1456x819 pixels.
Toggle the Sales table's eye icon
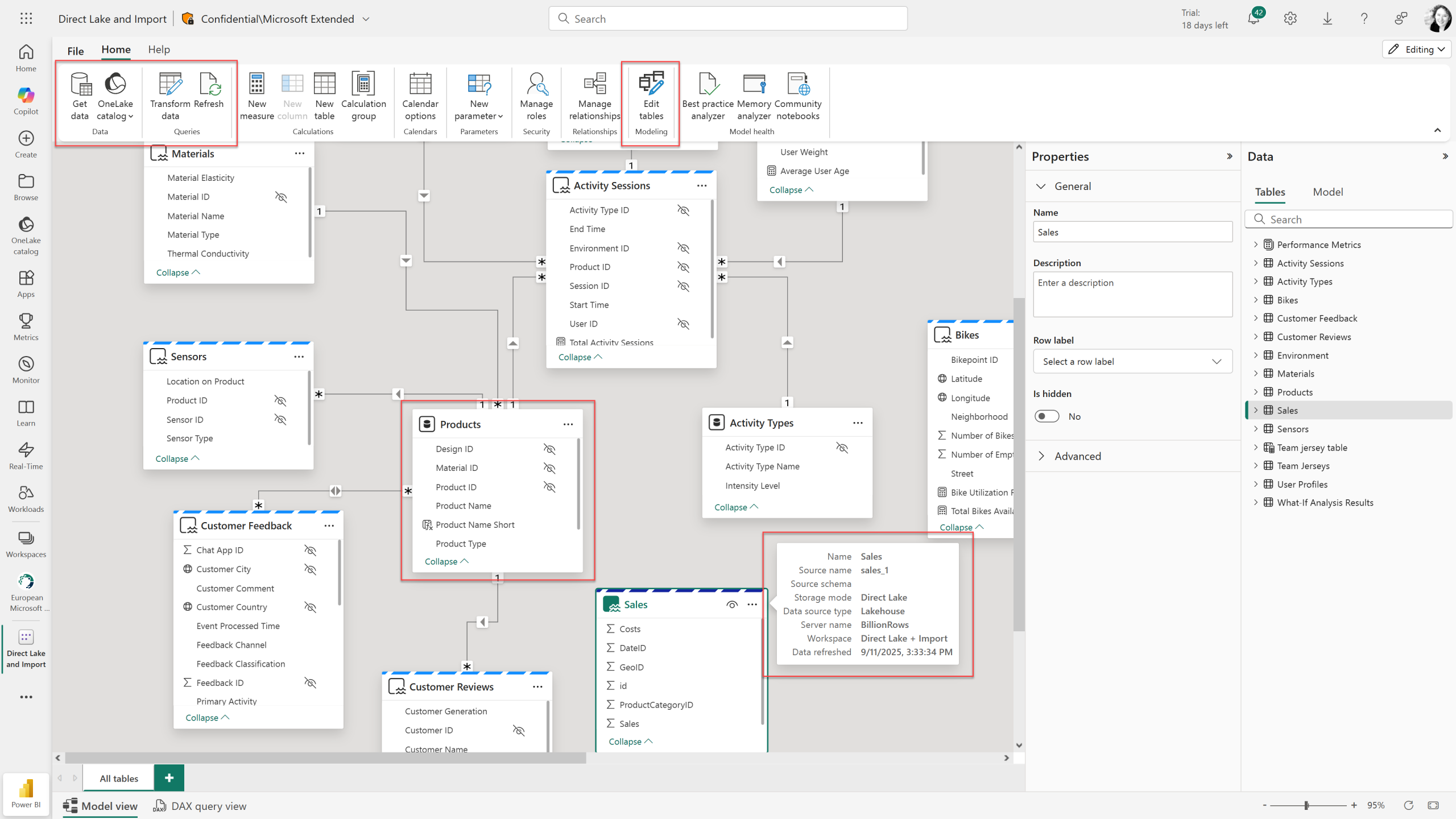click(x=731, y=605)
